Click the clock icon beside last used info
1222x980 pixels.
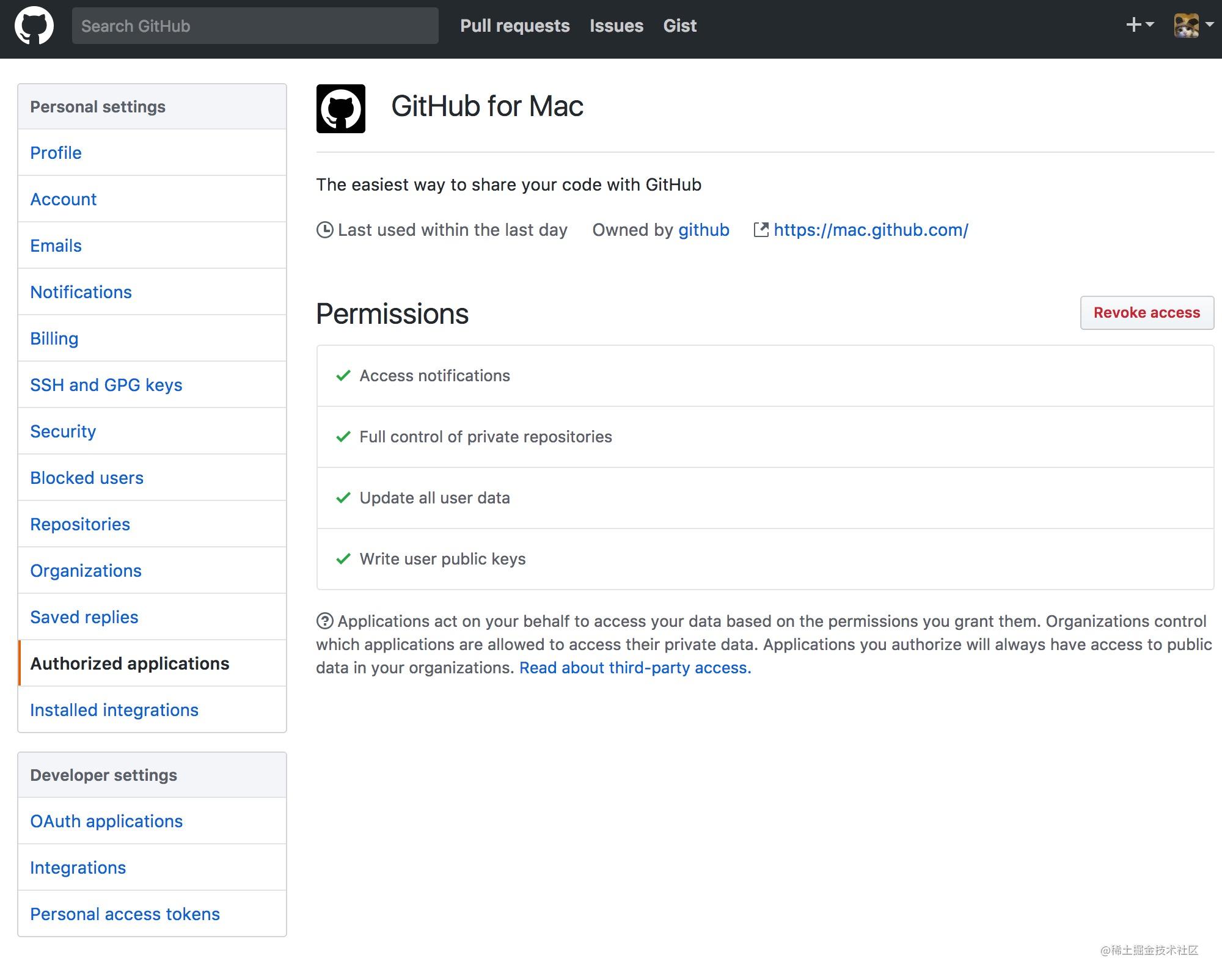[324, 230]
